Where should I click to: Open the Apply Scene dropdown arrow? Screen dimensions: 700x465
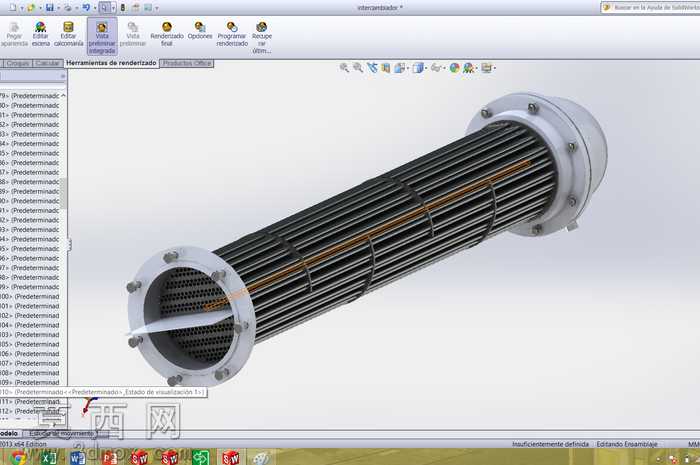click(x=476, y=68)
